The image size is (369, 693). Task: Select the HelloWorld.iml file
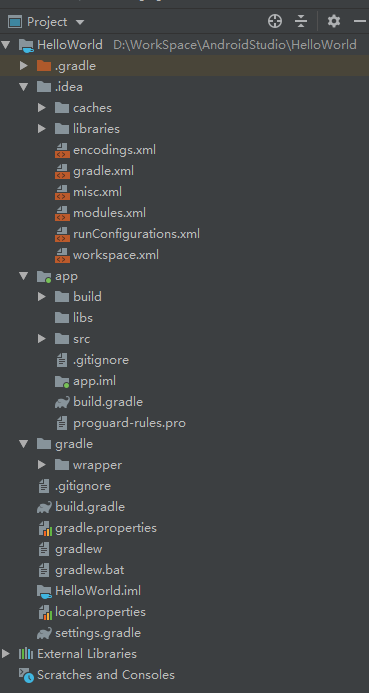[98, 590]
